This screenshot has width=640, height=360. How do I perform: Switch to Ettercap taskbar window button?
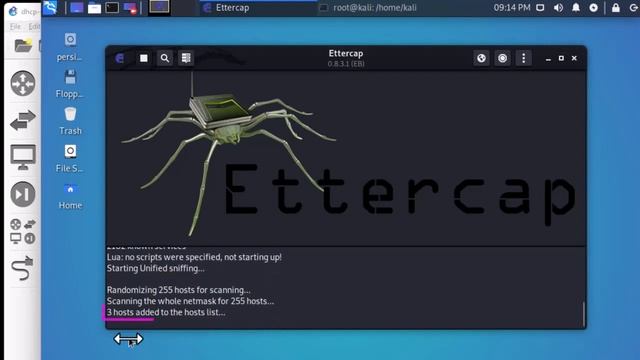(258, 8)
